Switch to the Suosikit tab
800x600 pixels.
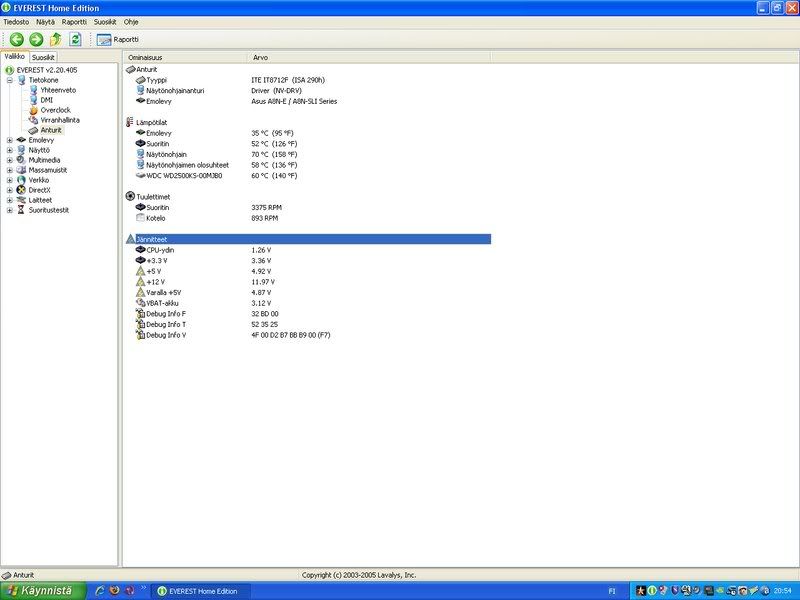click(44, 58)
